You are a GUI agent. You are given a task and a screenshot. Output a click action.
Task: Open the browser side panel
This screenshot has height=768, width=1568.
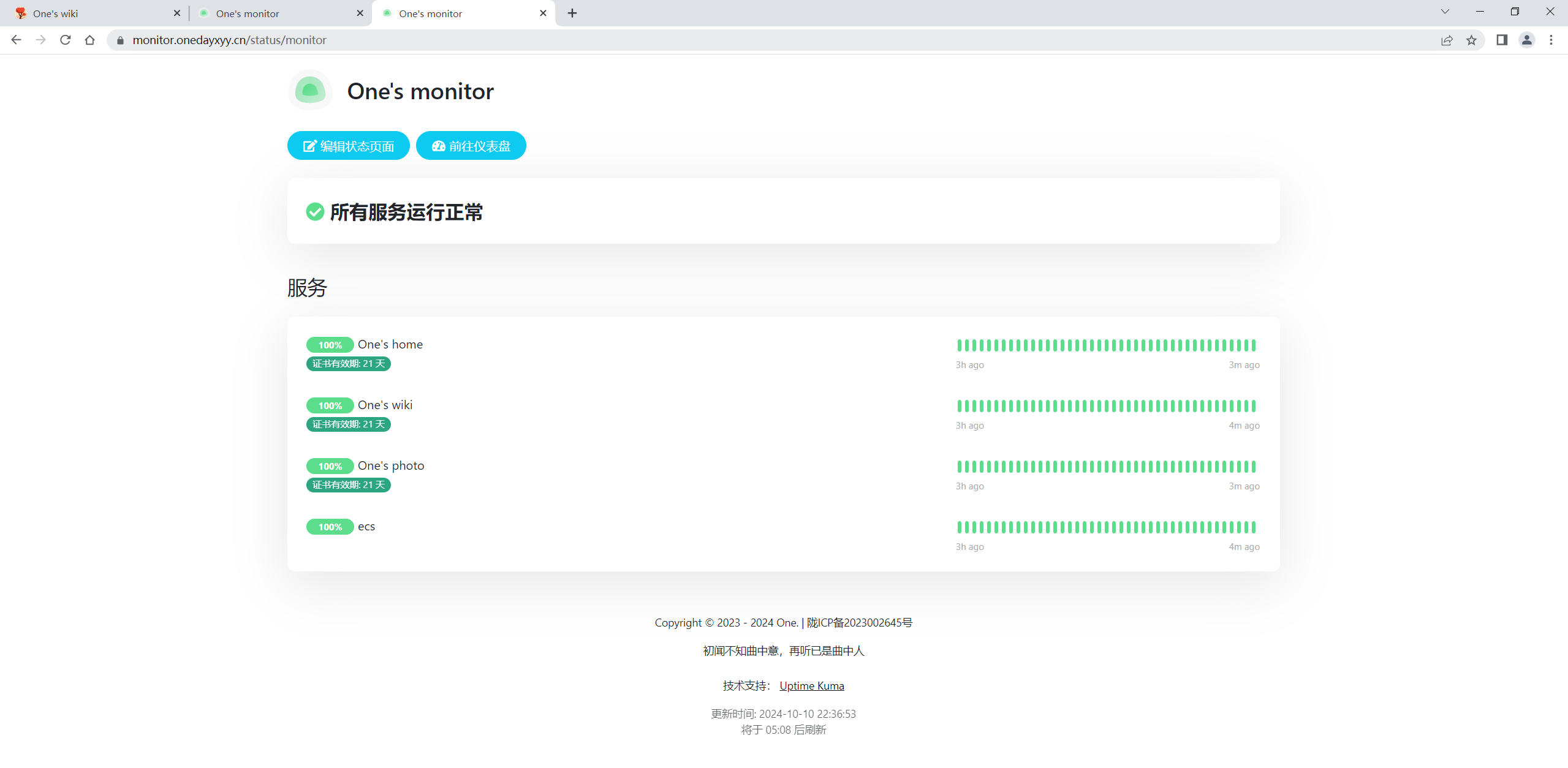(x=1502, y=40)
